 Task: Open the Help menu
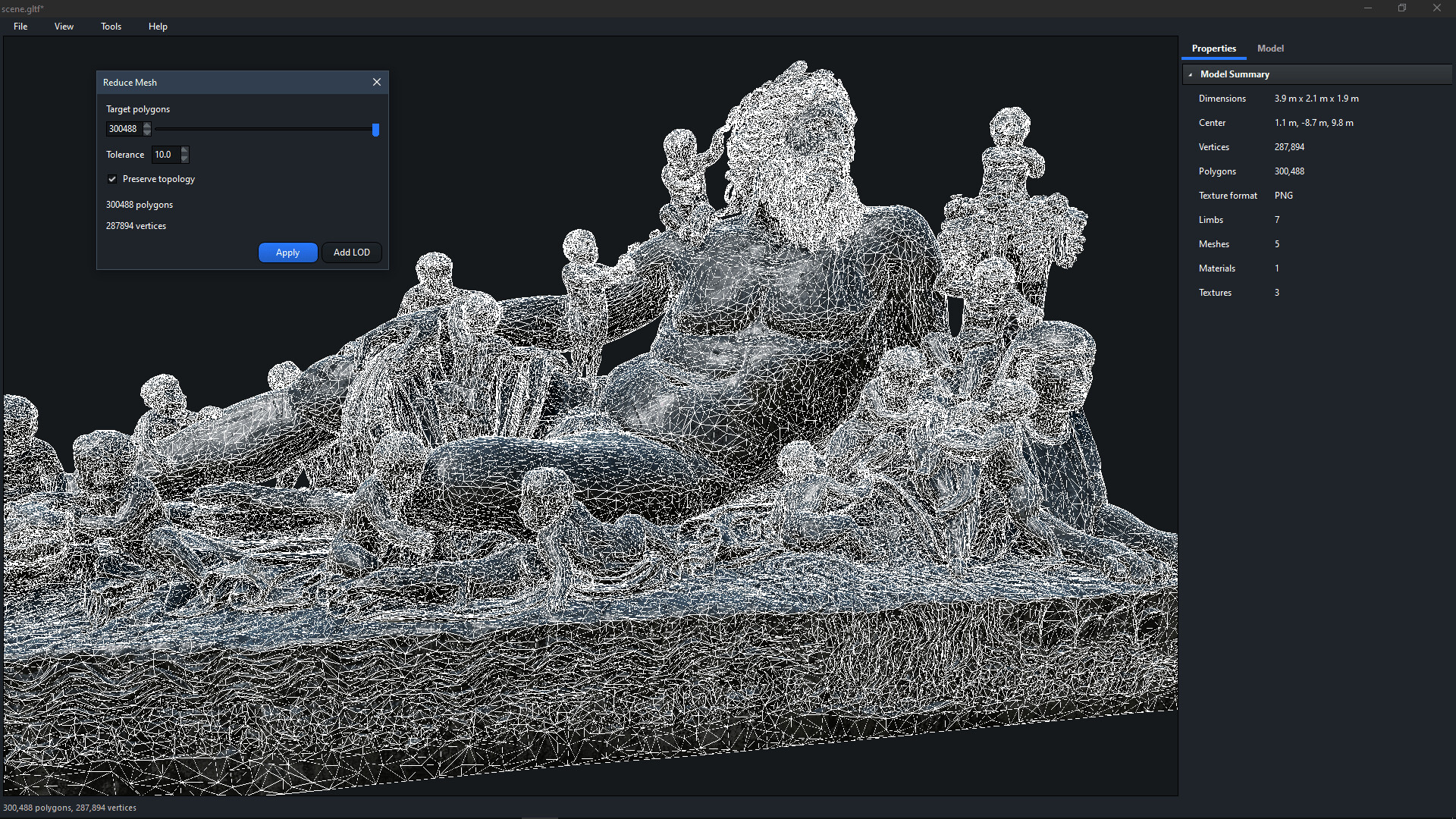[x=158, y=26]
